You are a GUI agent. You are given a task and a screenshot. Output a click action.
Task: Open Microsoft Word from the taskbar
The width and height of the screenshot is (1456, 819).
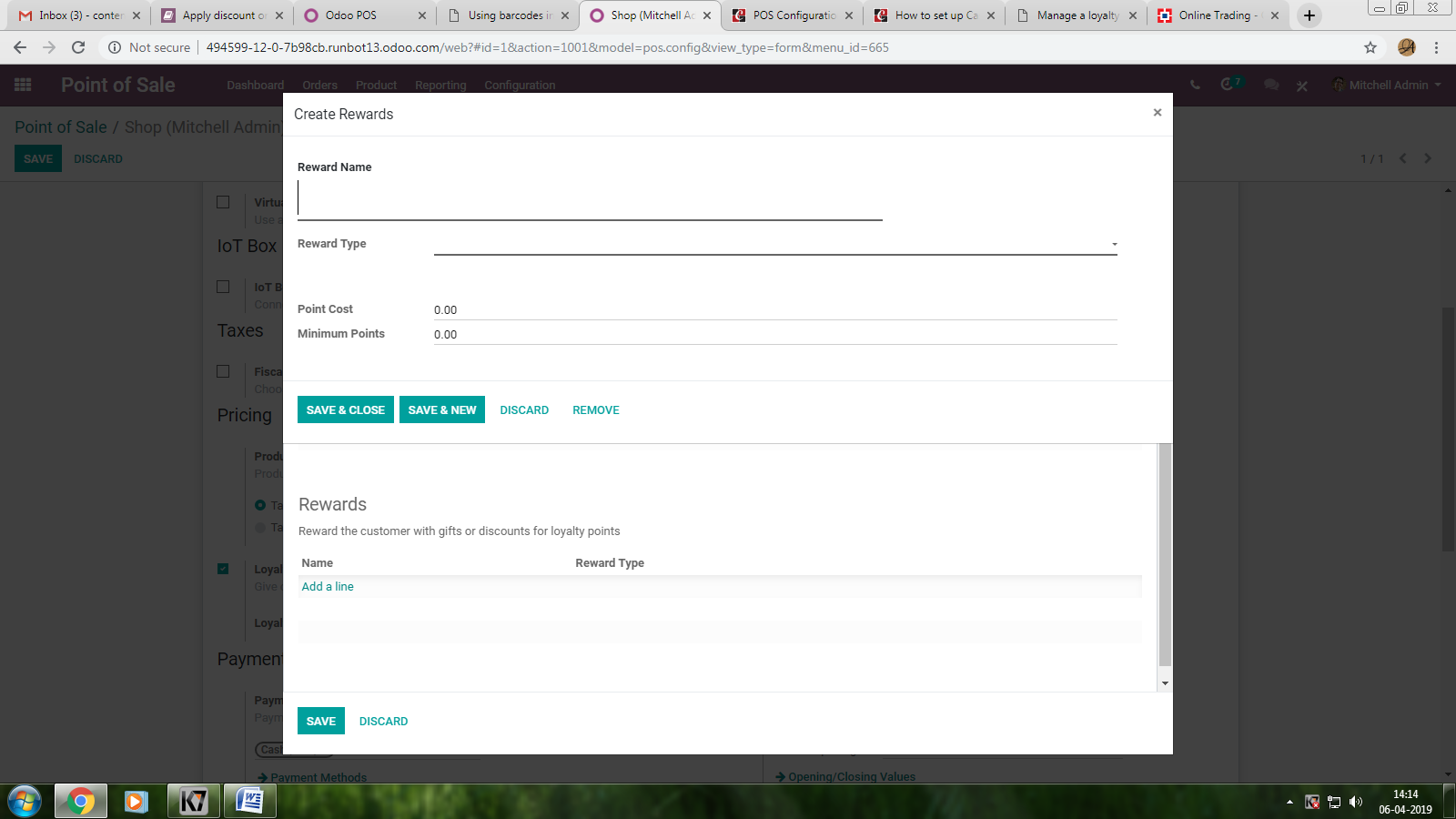[x=249, y=801]
